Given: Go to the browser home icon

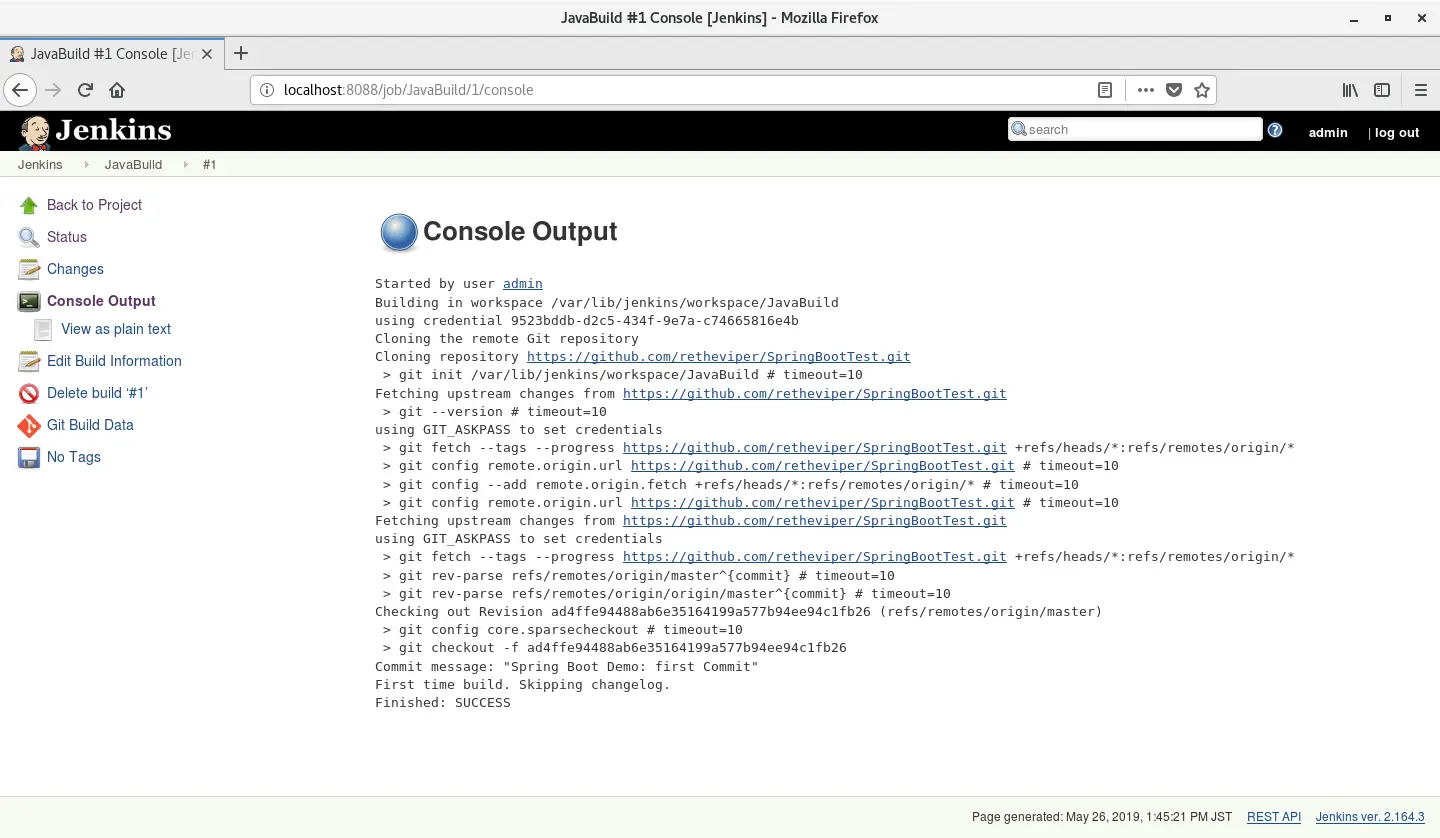Looking at the screenshot, I should (117, 90).
